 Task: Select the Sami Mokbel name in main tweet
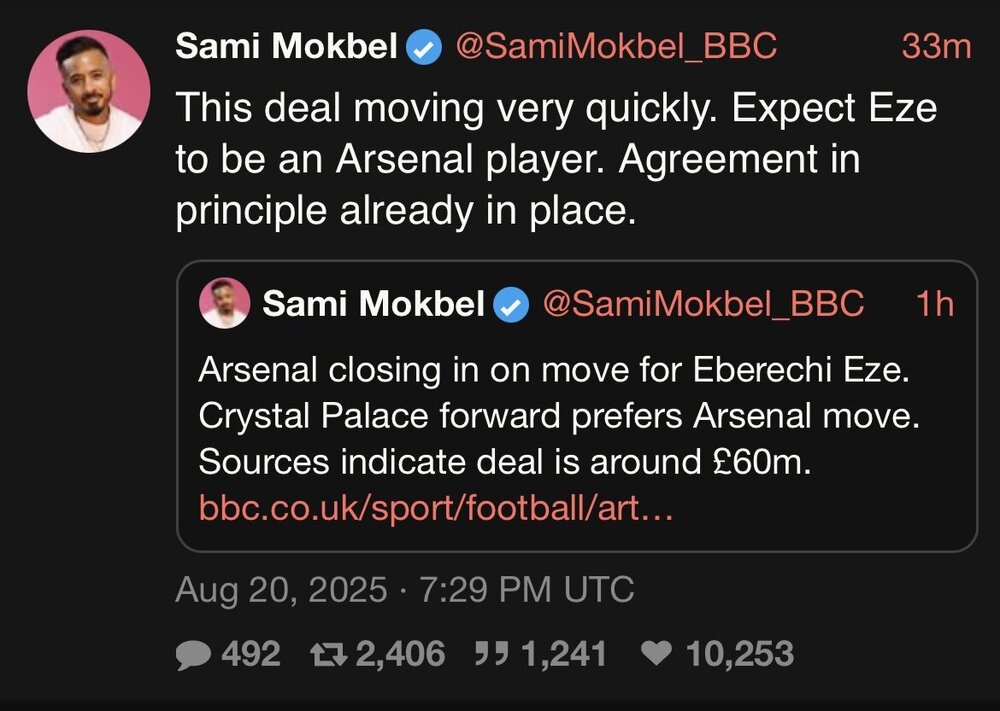(x=287, y=47)
